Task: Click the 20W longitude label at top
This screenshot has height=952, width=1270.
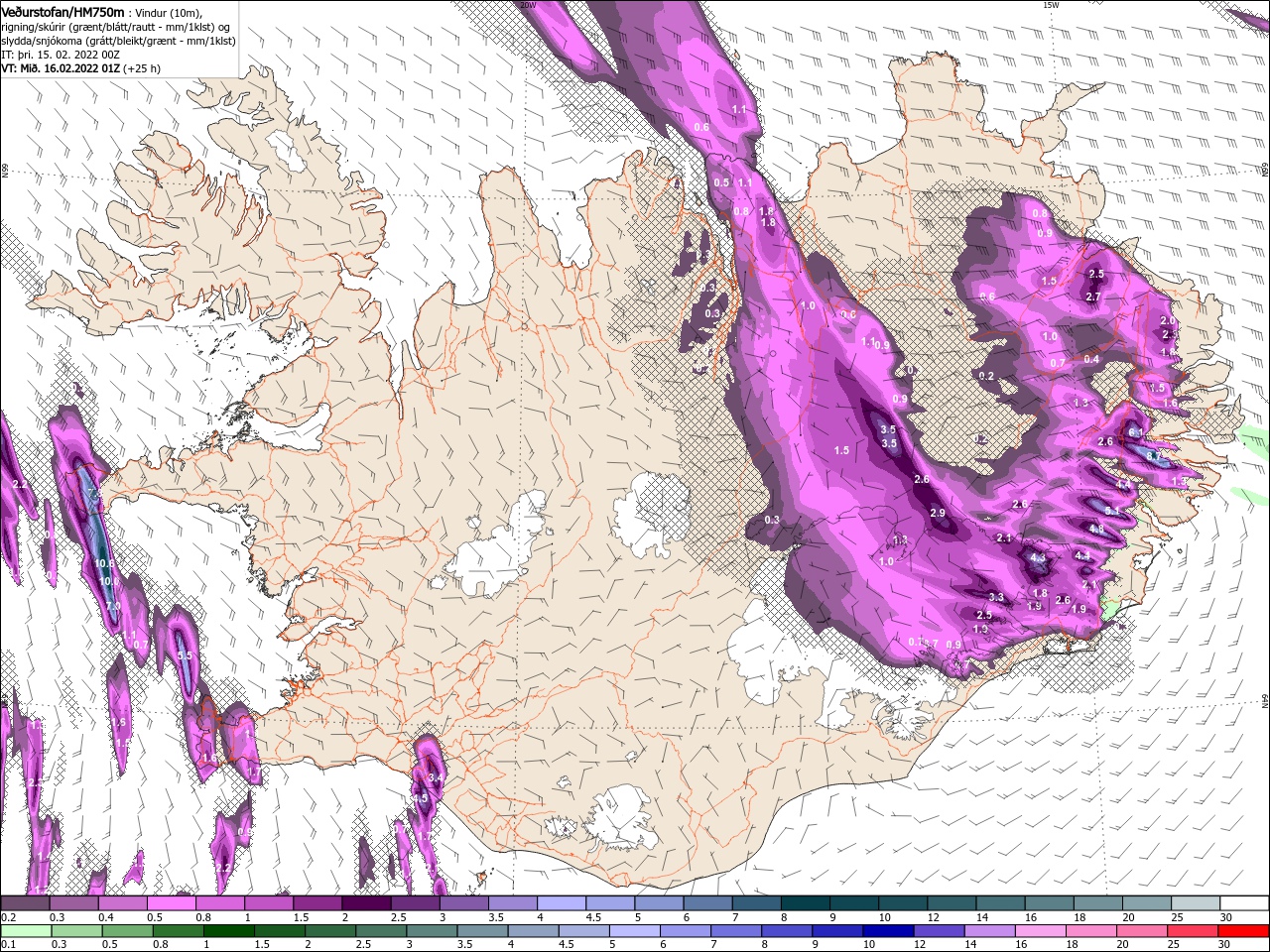Action: click(x=529, y=5)
